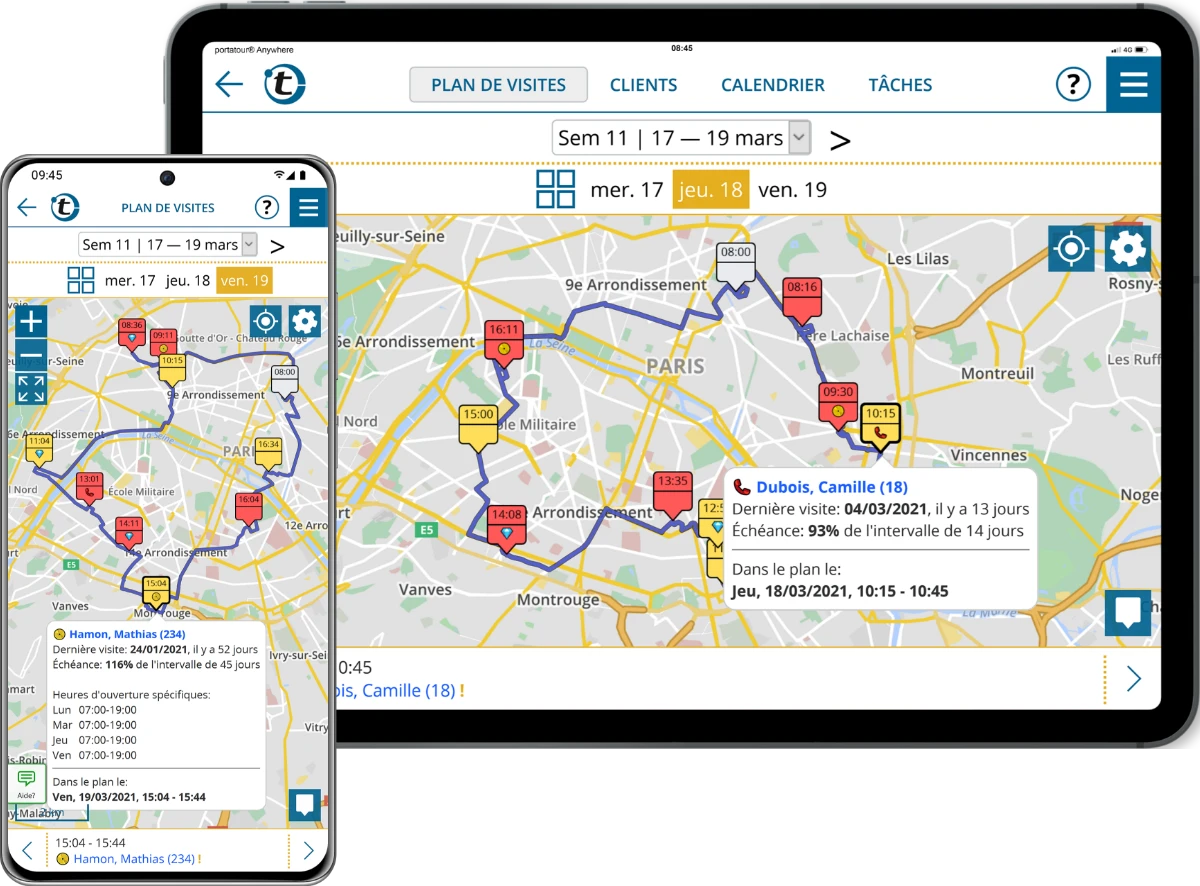Tap PLAN DE VISITES title on phone
The width and height of the screenshot is (1200, 886).
click(x=168, y=208)
